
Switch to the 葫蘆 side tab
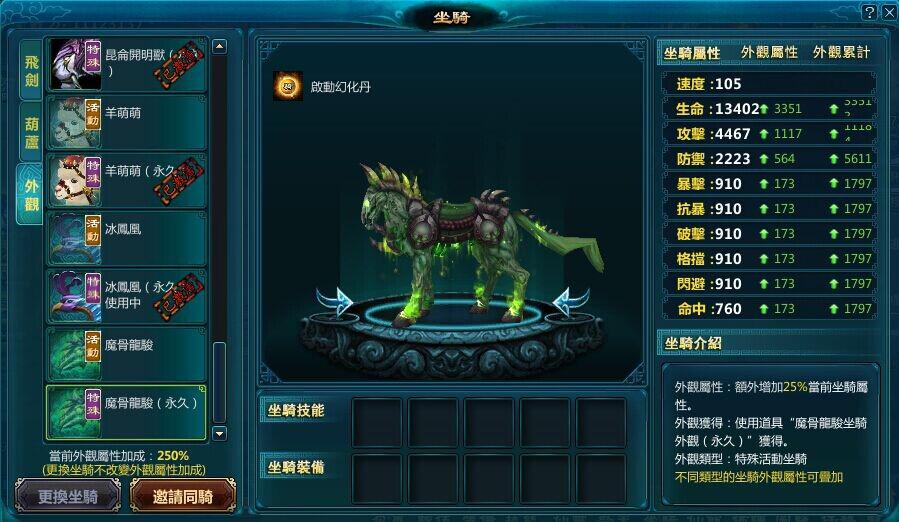pos(31,133)
